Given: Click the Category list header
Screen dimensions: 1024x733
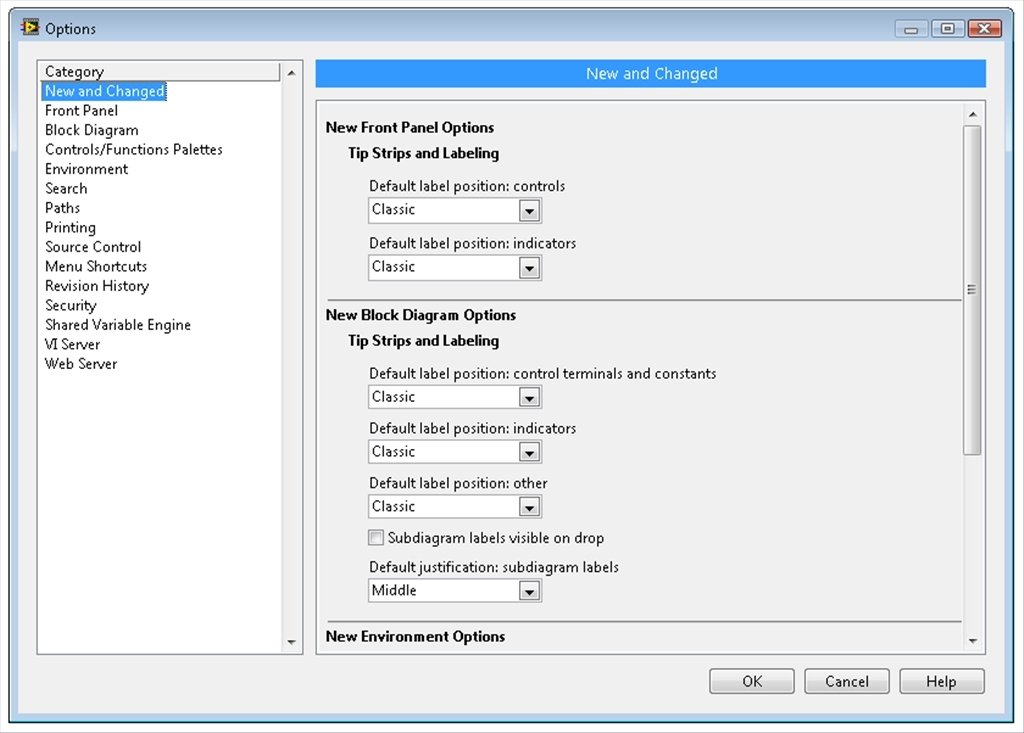Looking at the screenshot, I should (159, 71).
